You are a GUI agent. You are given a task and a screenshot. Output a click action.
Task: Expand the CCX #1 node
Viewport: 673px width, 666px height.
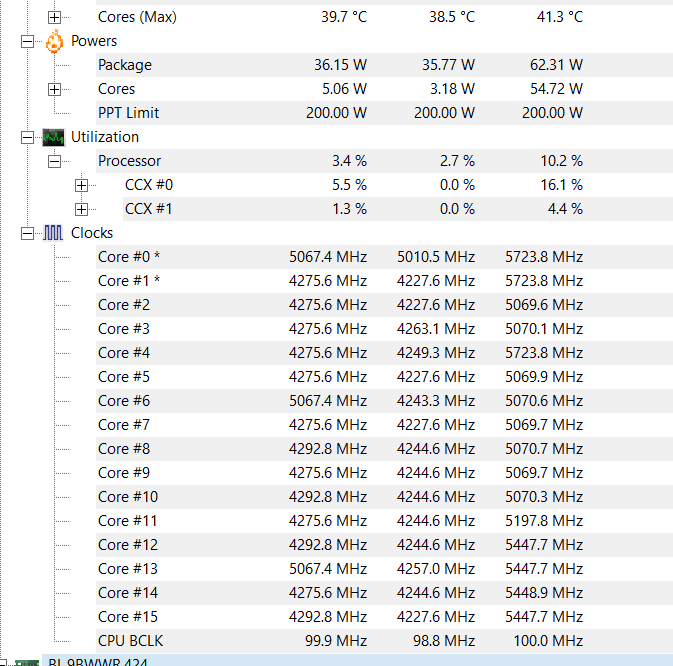point(81,209)
